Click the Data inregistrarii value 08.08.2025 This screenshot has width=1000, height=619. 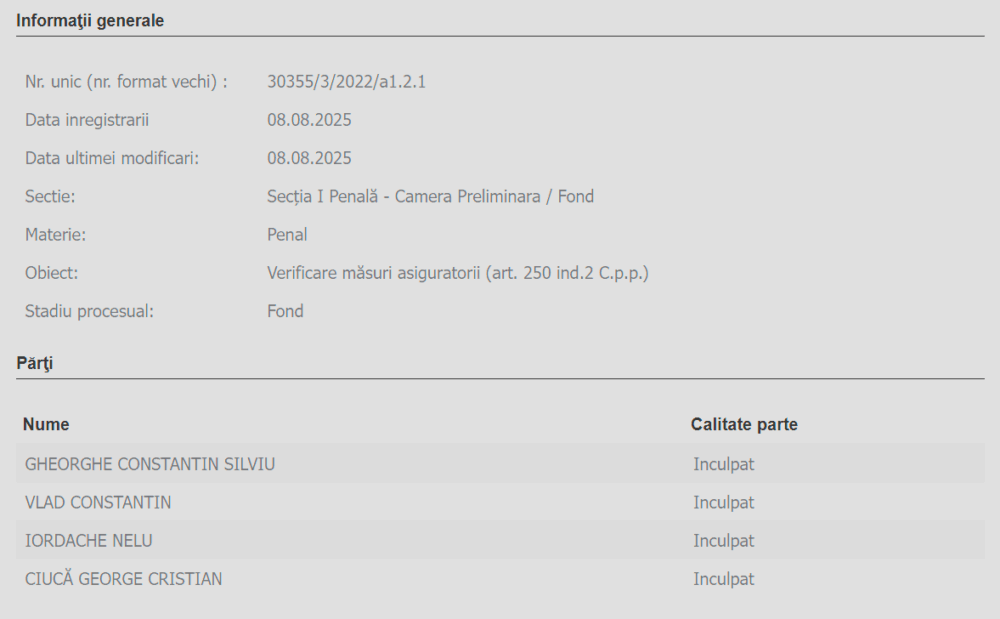click(309, 120)
